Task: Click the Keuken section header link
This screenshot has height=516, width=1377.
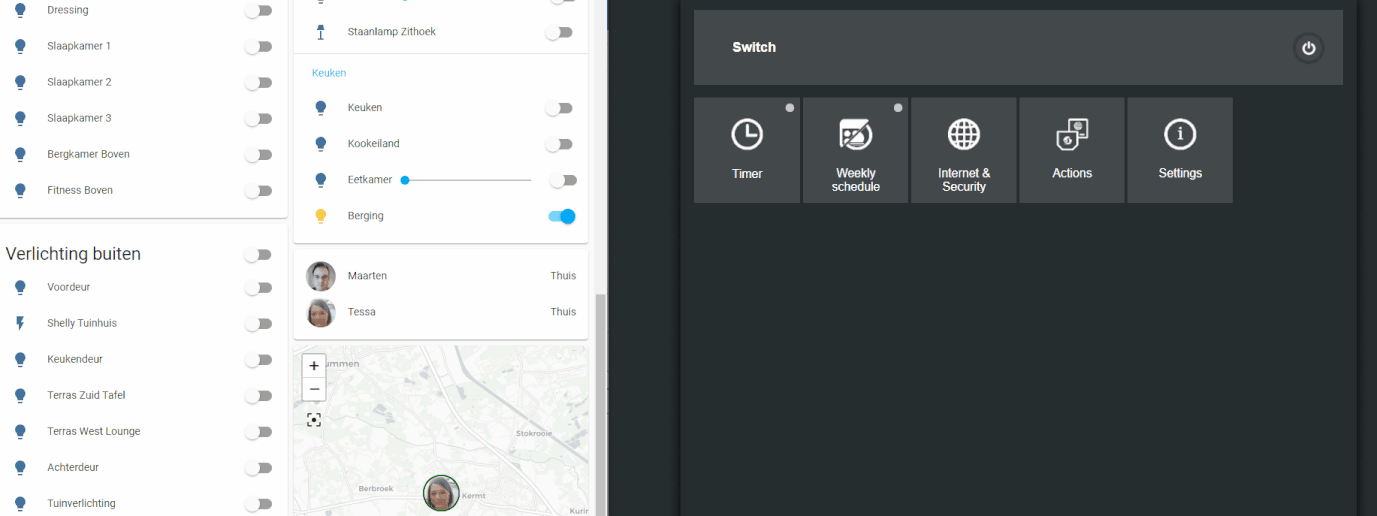Action: 329,73
